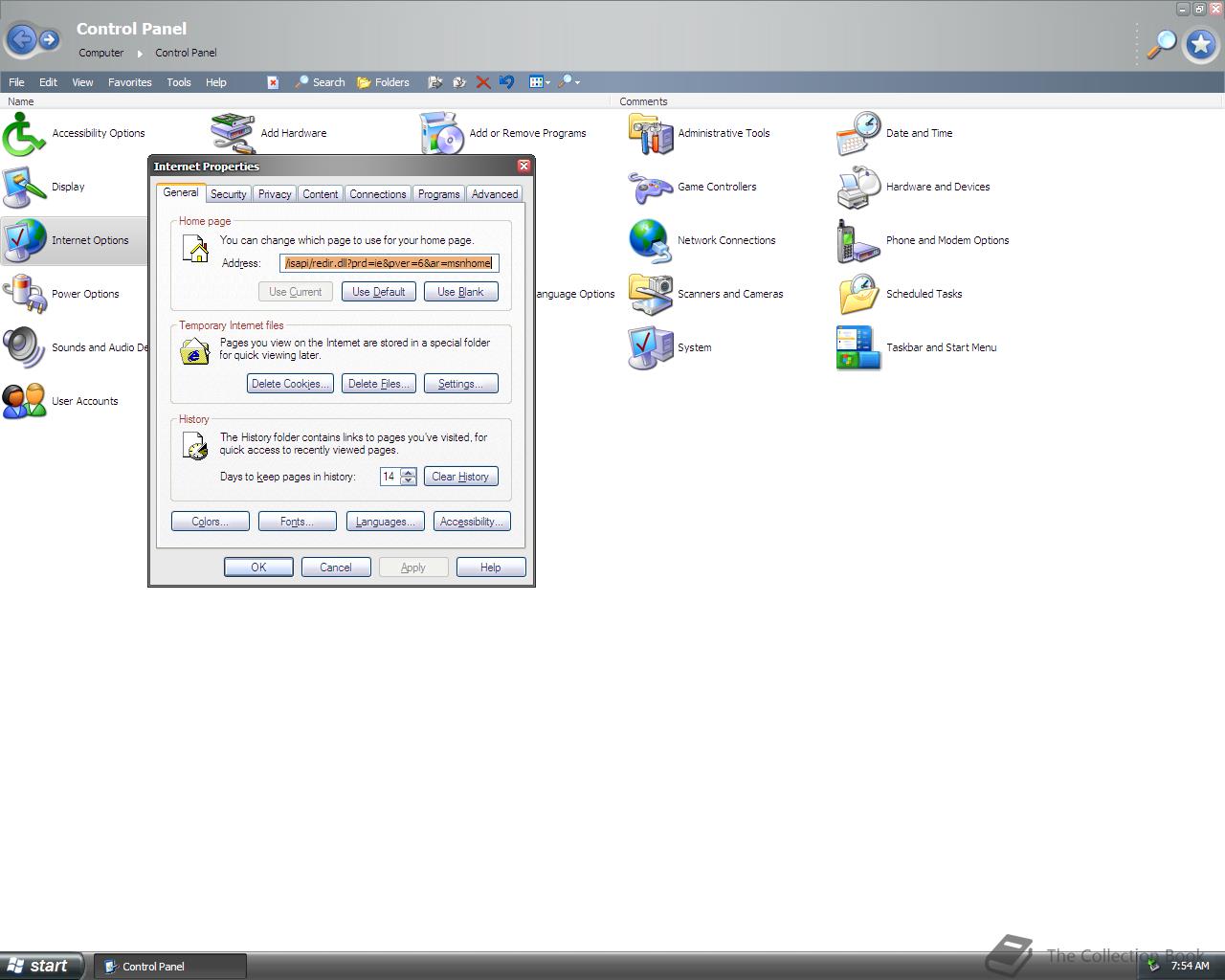Open the Languages dialog button

(385, 522)
